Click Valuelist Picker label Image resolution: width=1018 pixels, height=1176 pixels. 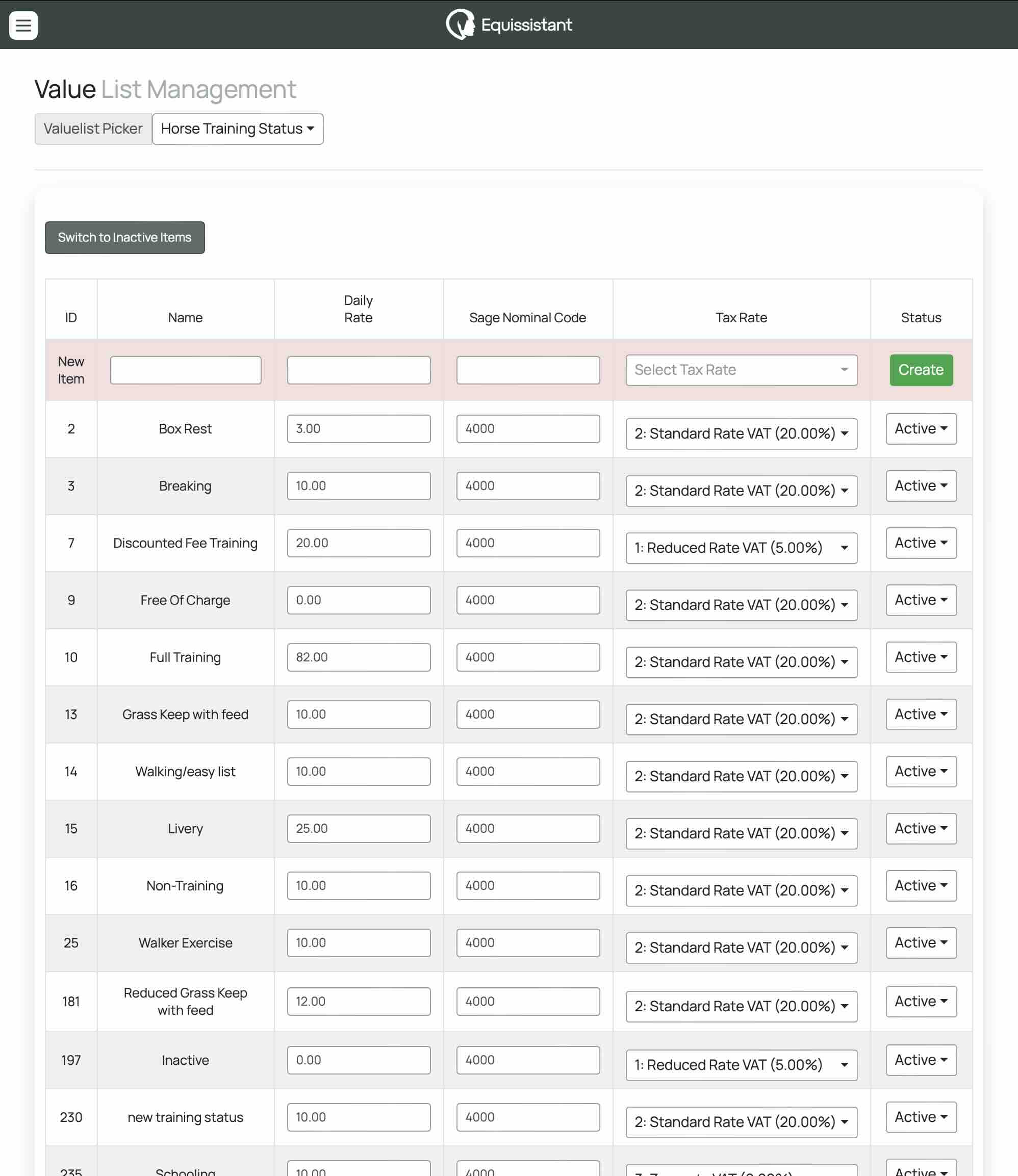(x=93, y=129)
